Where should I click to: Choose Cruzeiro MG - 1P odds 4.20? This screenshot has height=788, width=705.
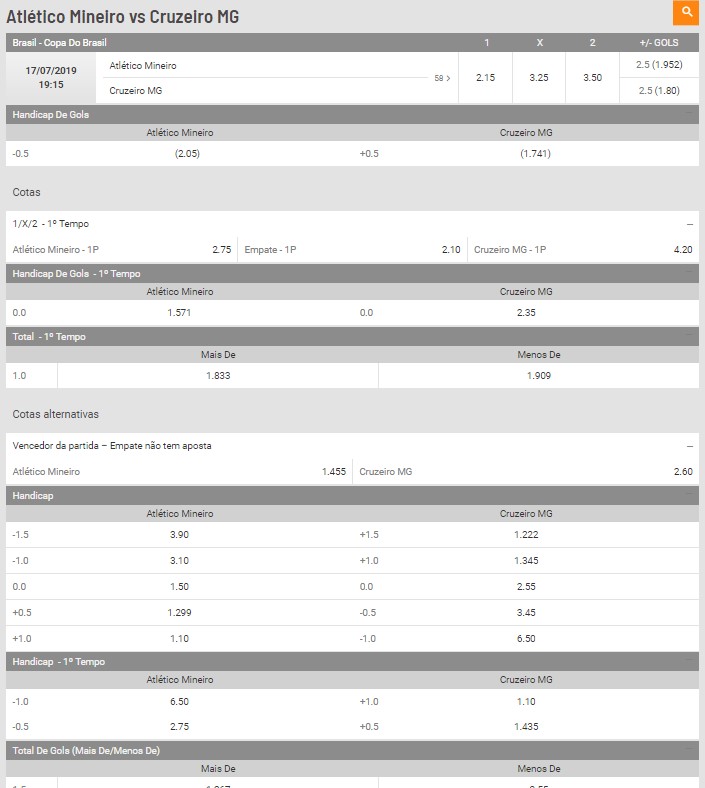583,250
